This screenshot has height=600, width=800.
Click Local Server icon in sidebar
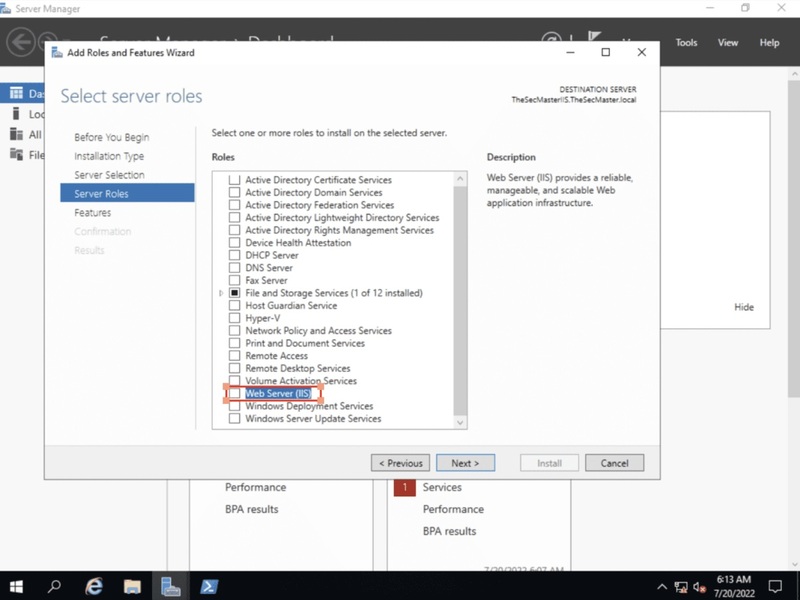pos(16,114)
